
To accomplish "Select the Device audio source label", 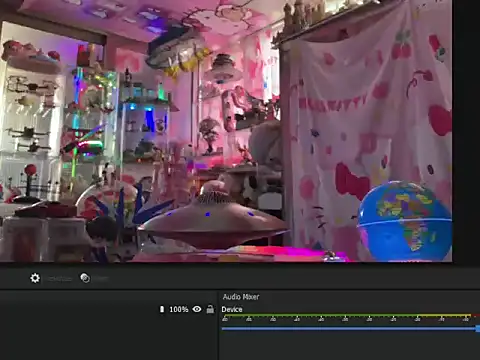I will (x=232, y=309).
